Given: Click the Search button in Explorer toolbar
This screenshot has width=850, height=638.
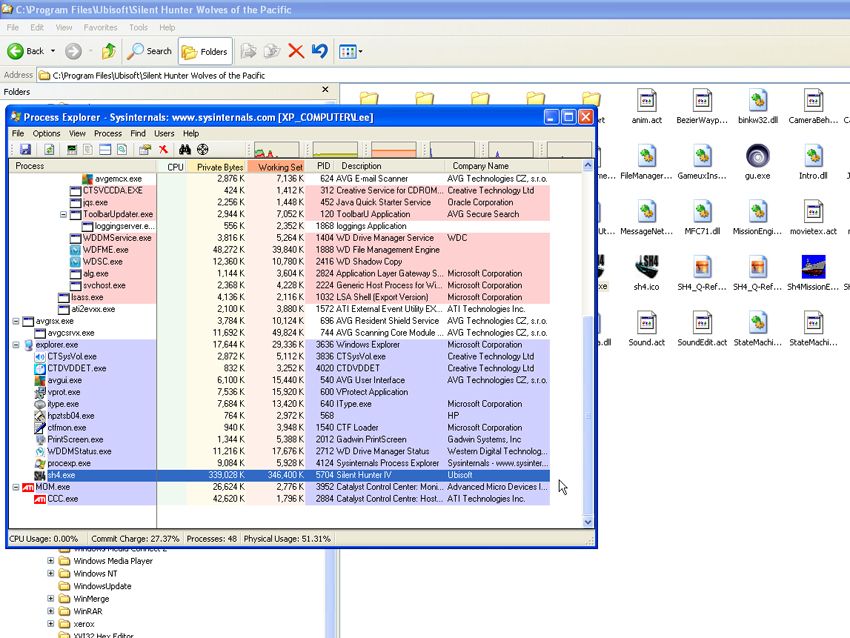Looking at the screenshot, I should tap(150, 51).
